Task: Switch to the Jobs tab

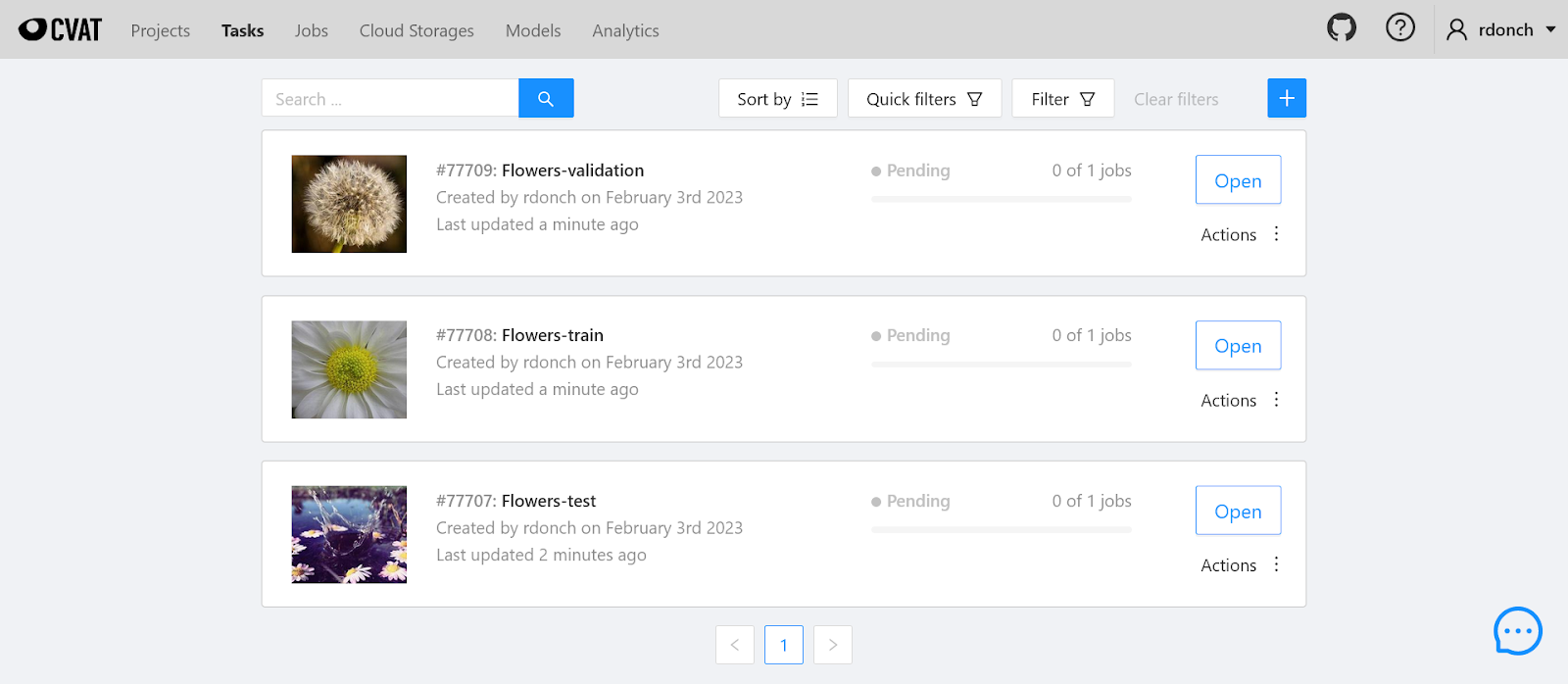Action: coord(312,30)
